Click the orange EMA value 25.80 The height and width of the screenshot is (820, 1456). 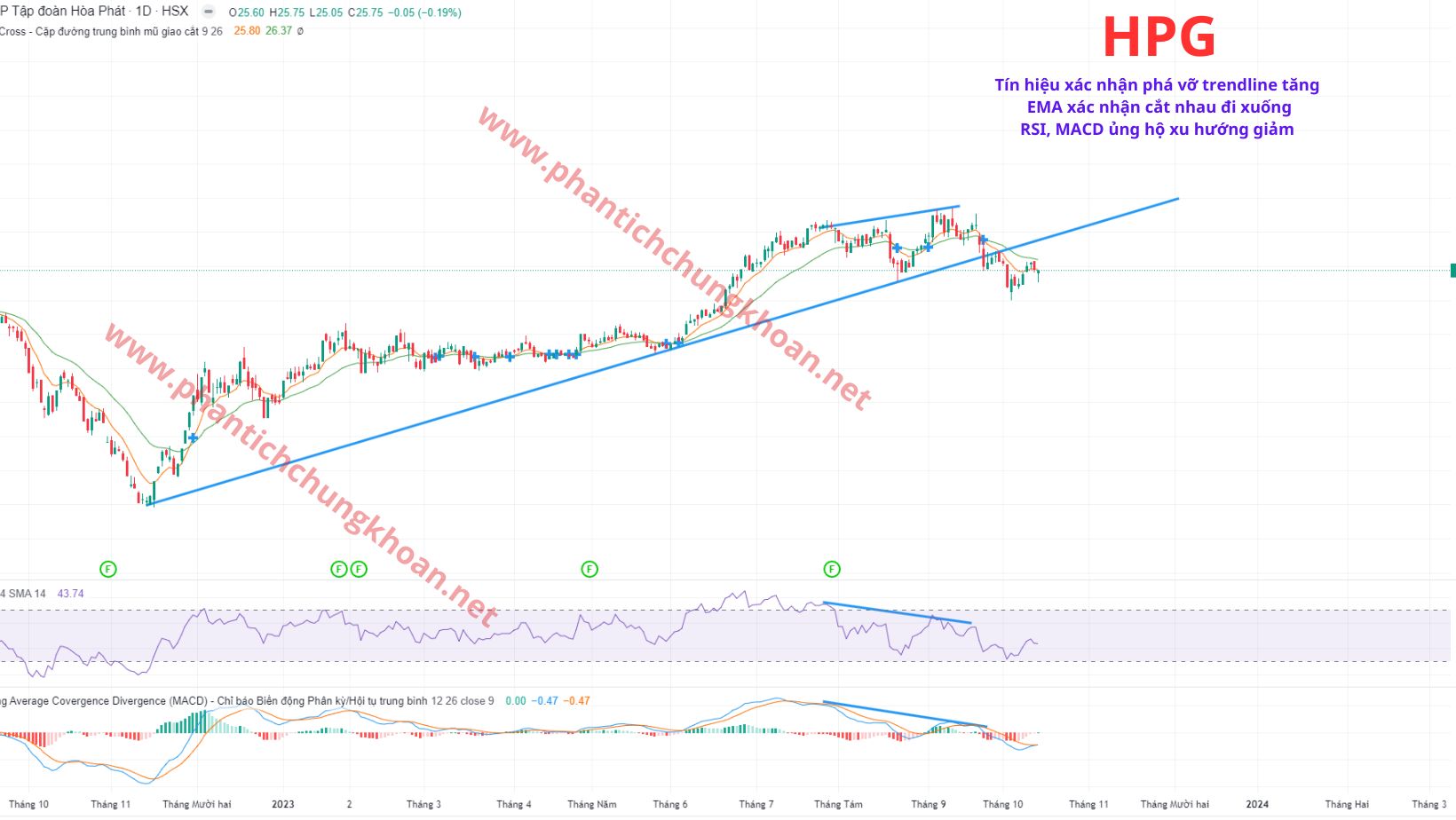tap(247, 31)
